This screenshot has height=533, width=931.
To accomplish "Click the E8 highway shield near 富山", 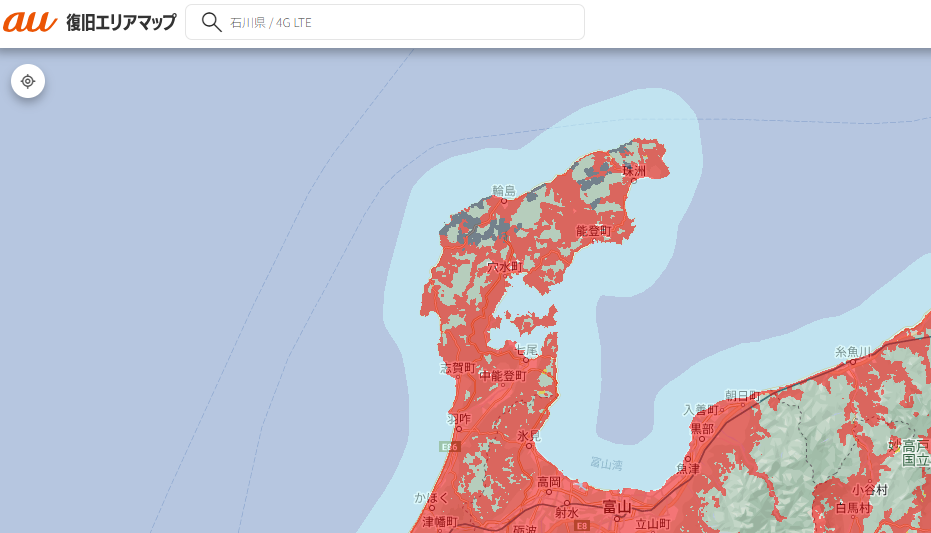I will pyautogui.click(x=582, y=526).
